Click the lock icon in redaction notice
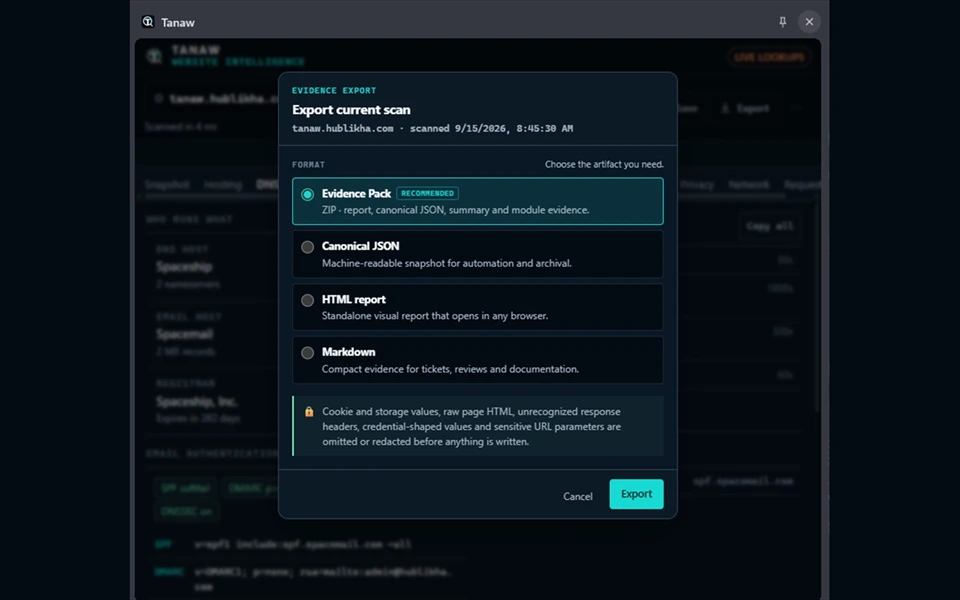960x600 pixels. [x=309, y=412]
